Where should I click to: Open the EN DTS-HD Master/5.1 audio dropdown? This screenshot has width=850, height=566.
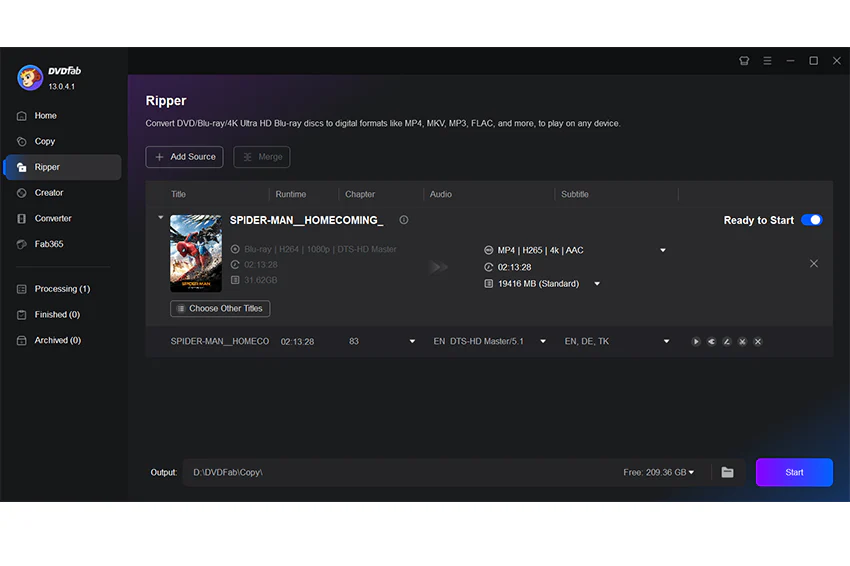[x=543, y=342]
